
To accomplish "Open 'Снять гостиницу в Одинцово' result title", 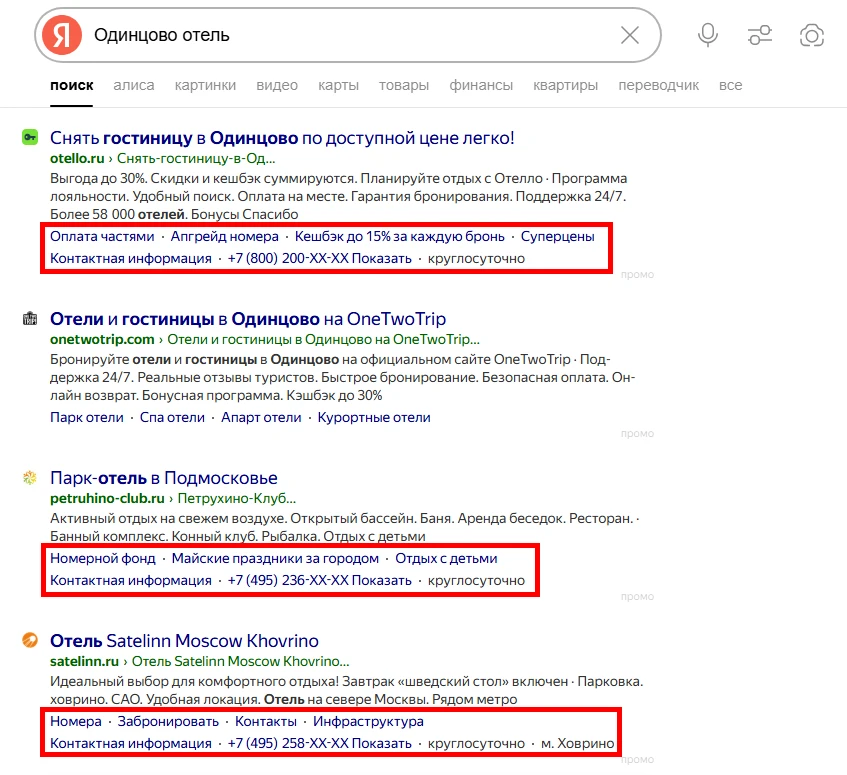I will coord(282,138).
